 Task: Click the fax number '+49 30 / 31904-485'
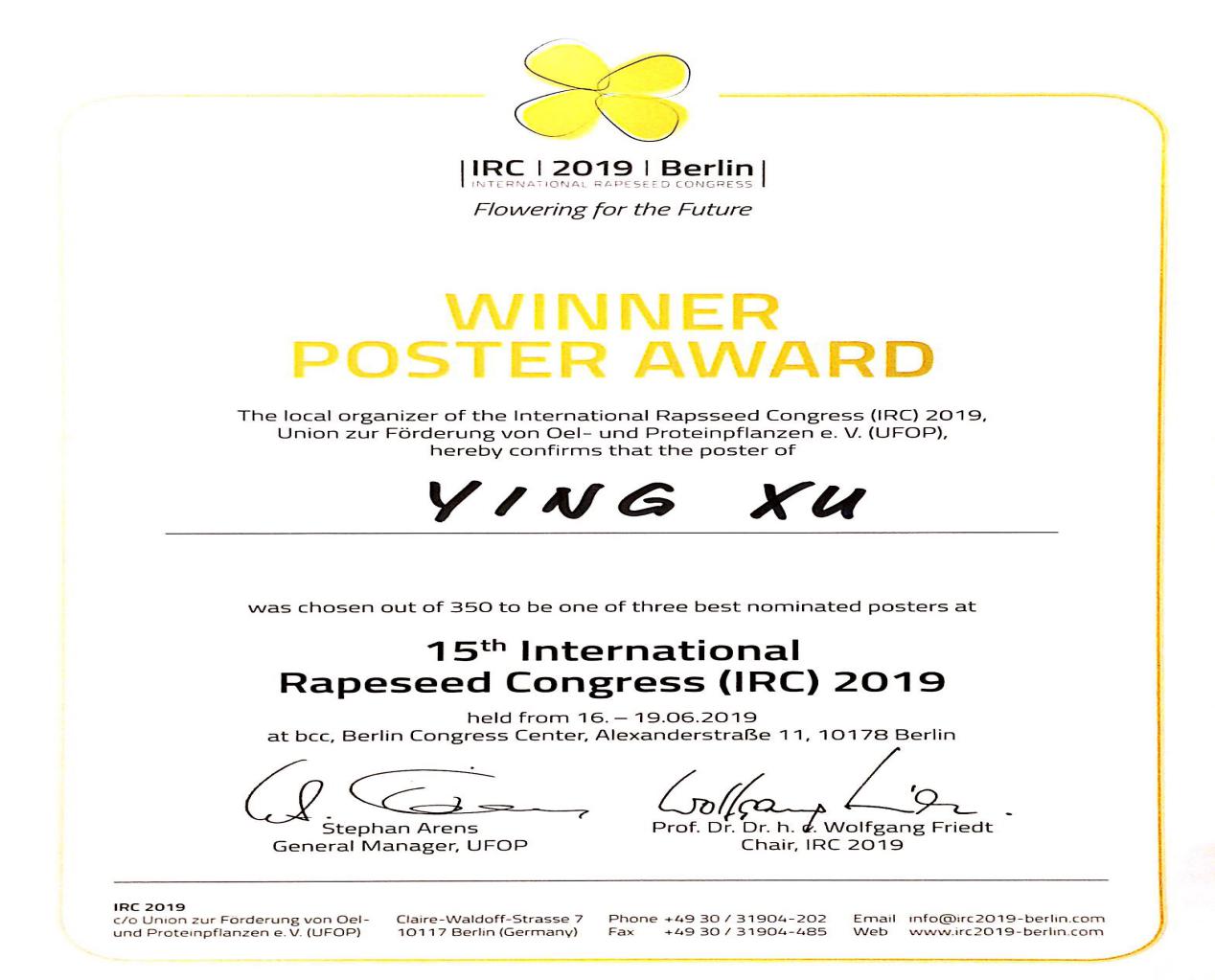coord(745,931)
